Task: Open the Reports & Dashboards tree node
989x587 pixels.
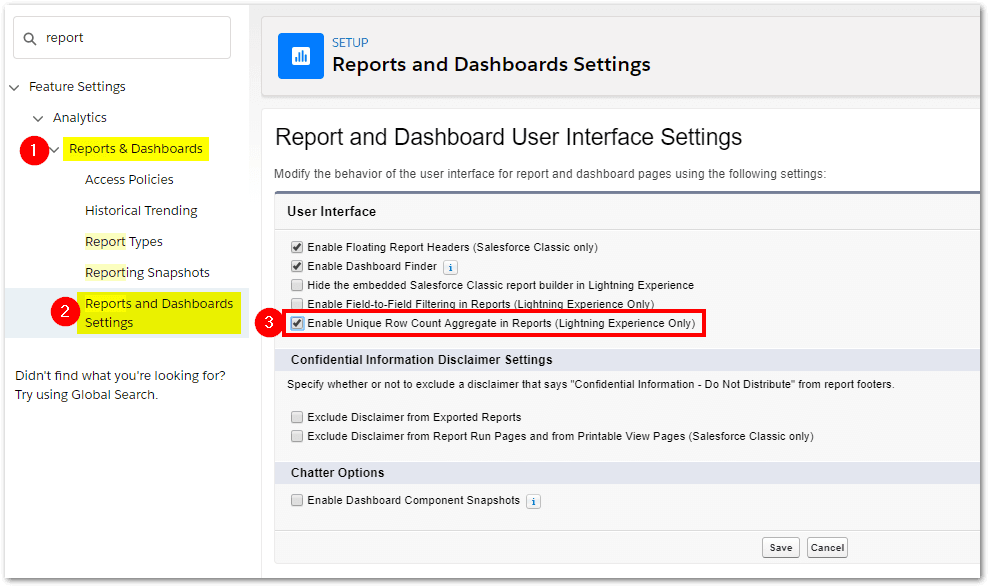Action: coord(136,149)
